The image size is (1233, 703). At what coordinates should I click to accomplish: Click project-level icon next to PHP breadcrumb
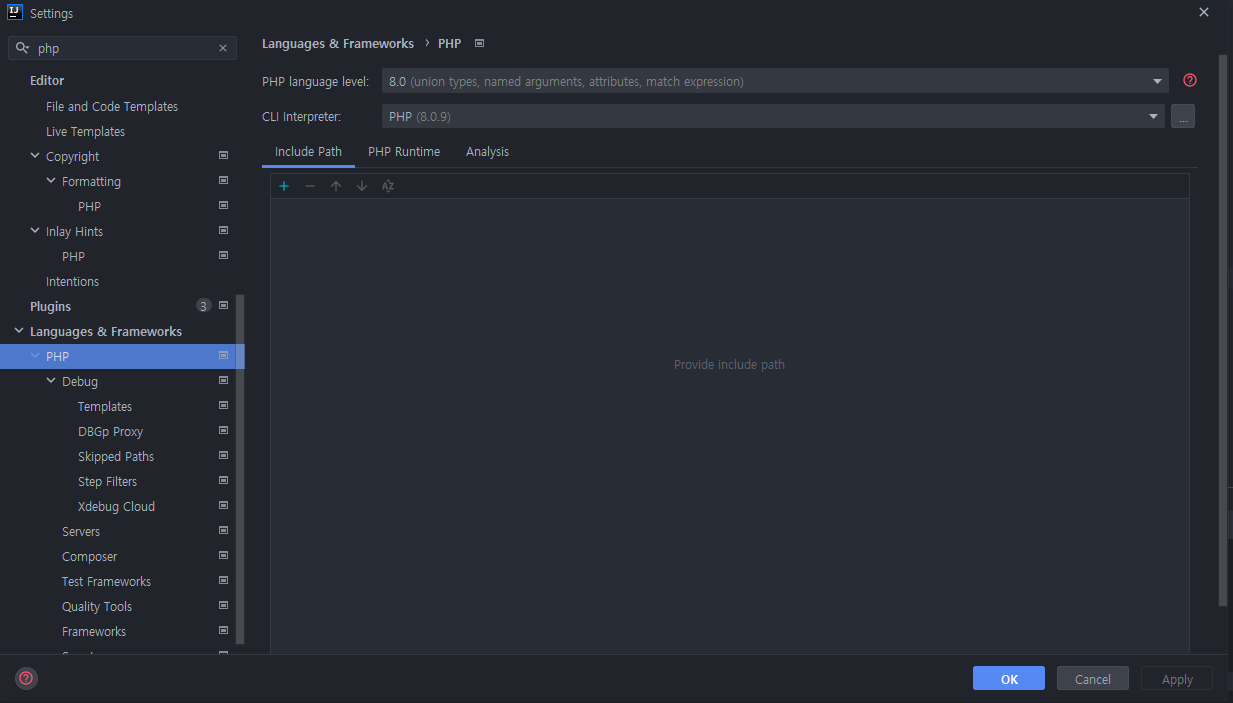(x=480, y=43)
